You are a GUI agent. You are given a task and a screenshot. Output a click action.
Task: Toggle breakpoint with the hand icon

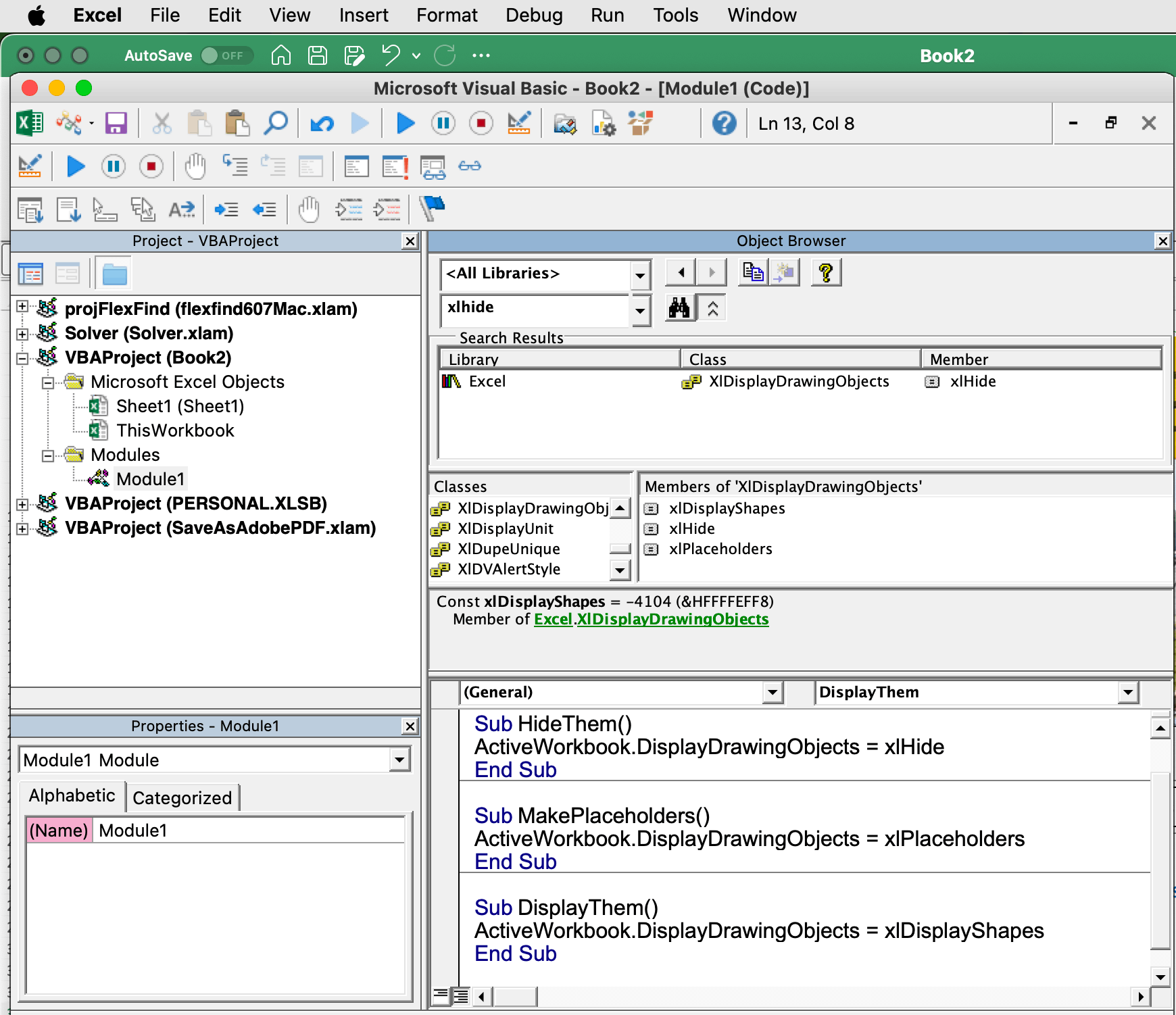(195, 166)
